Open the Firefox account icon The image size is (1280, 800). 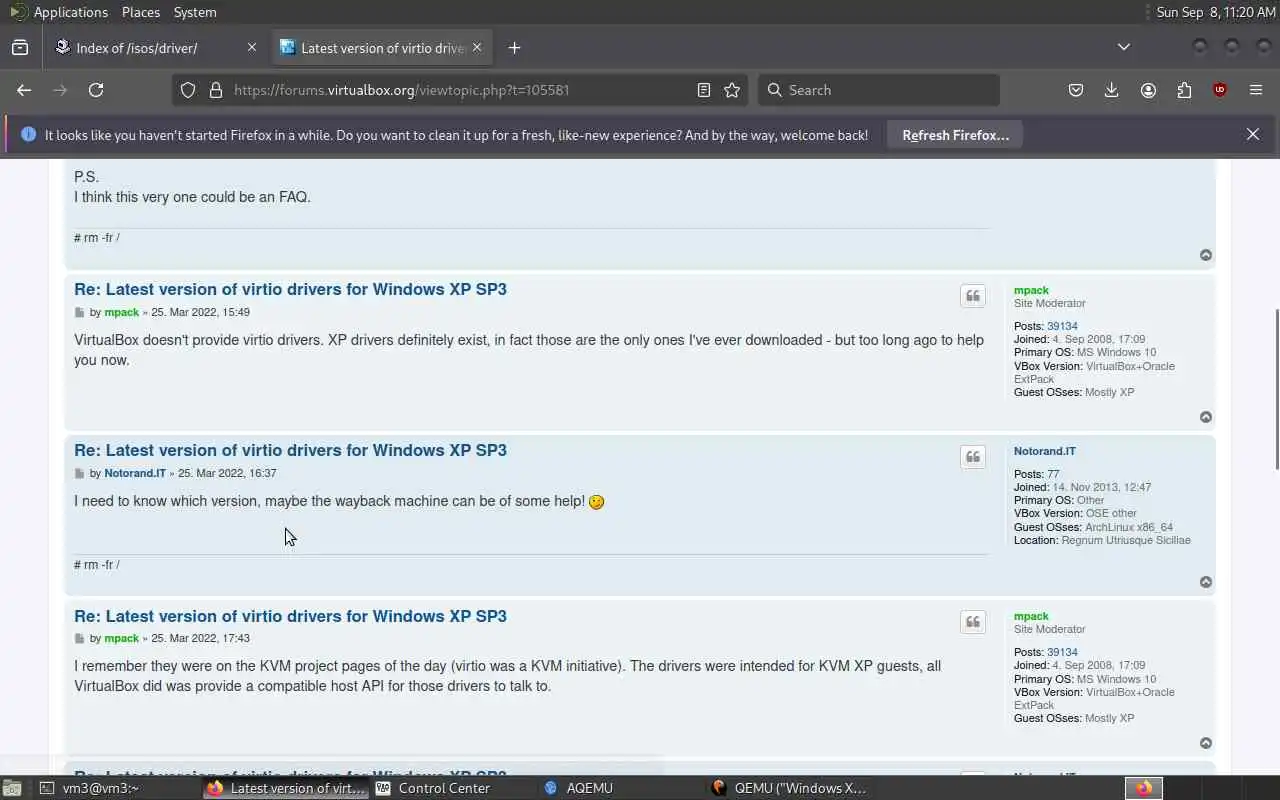point(1148,90)
